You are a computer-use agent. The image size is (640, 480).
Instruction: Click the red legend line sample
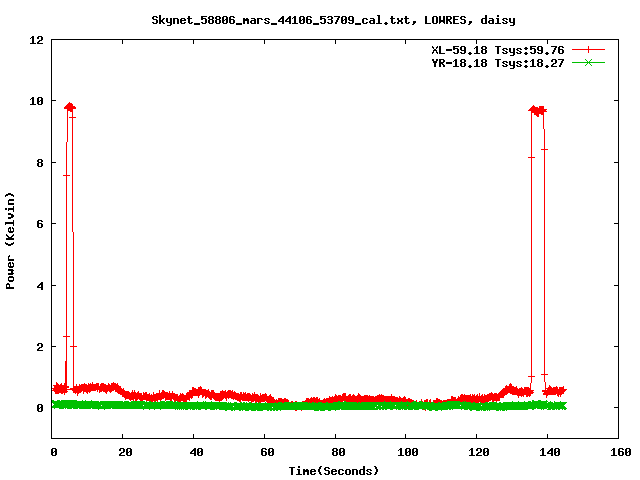click(x=588, y=50)
